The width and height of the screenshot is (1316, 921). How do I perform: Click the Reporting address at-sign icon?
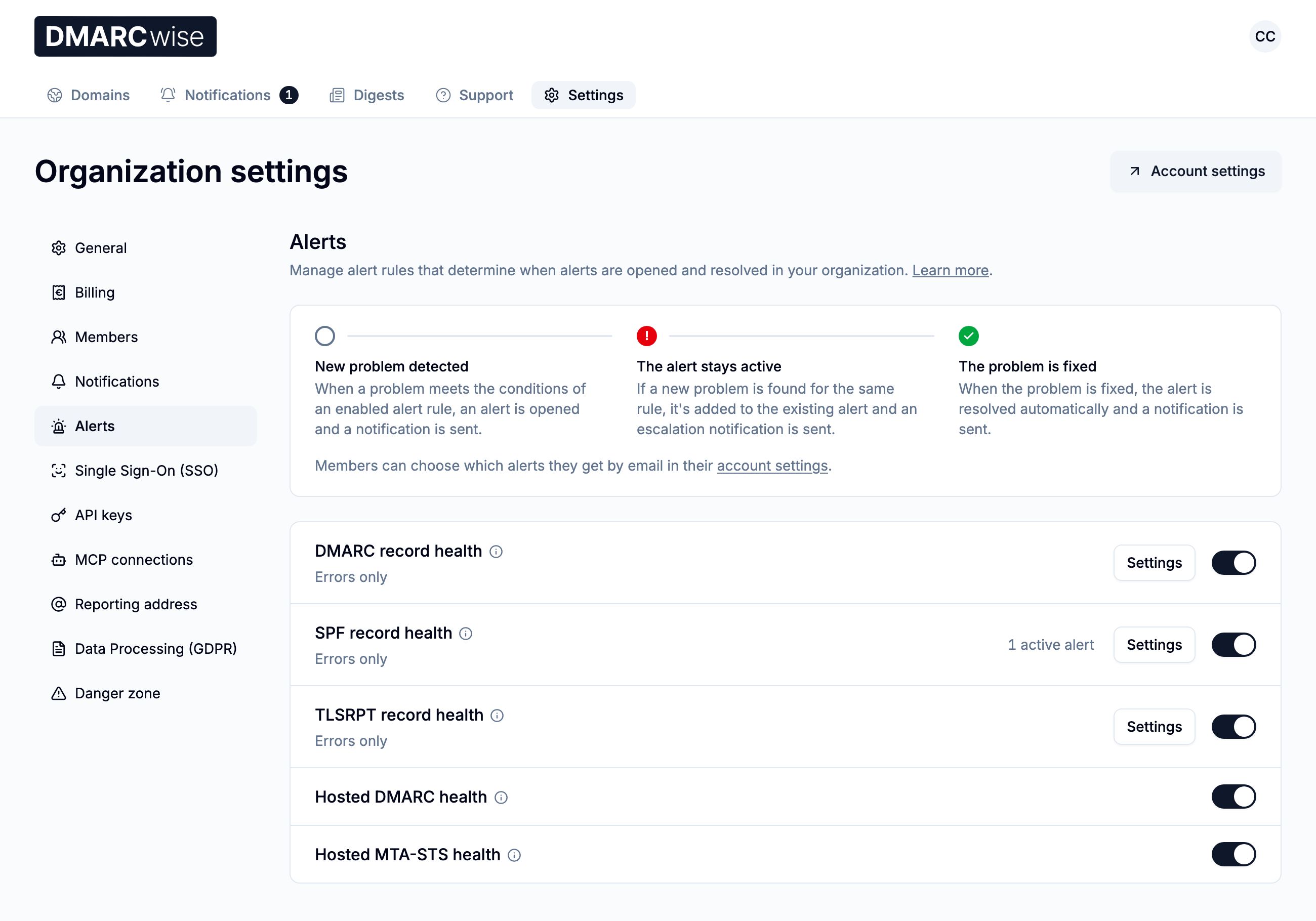click(x=59, y=604)
